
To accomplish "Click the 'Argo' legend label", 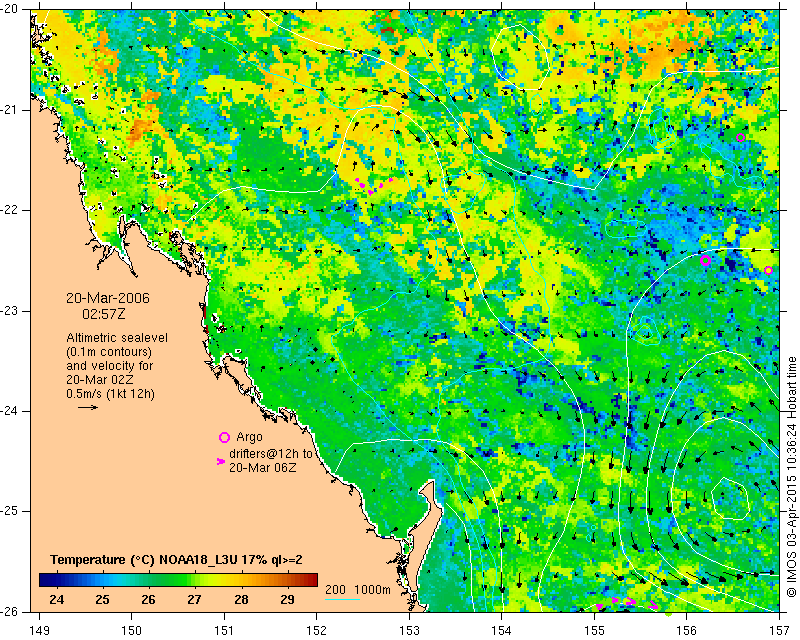I will coord(249,437).
